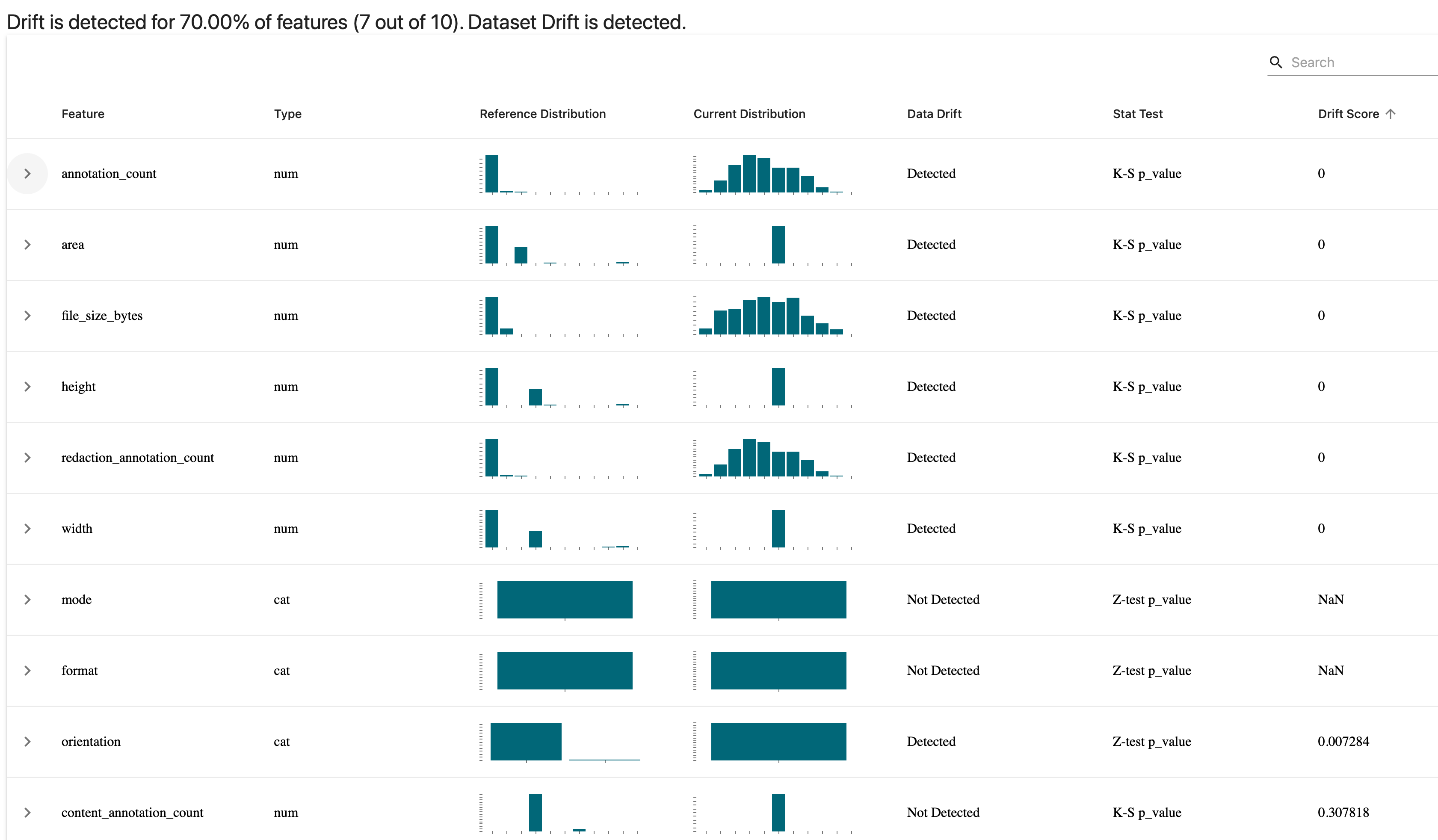Expand the content_annotation_count row
The height and width of the screenshot is (840, 1438).
pos(27,813)
